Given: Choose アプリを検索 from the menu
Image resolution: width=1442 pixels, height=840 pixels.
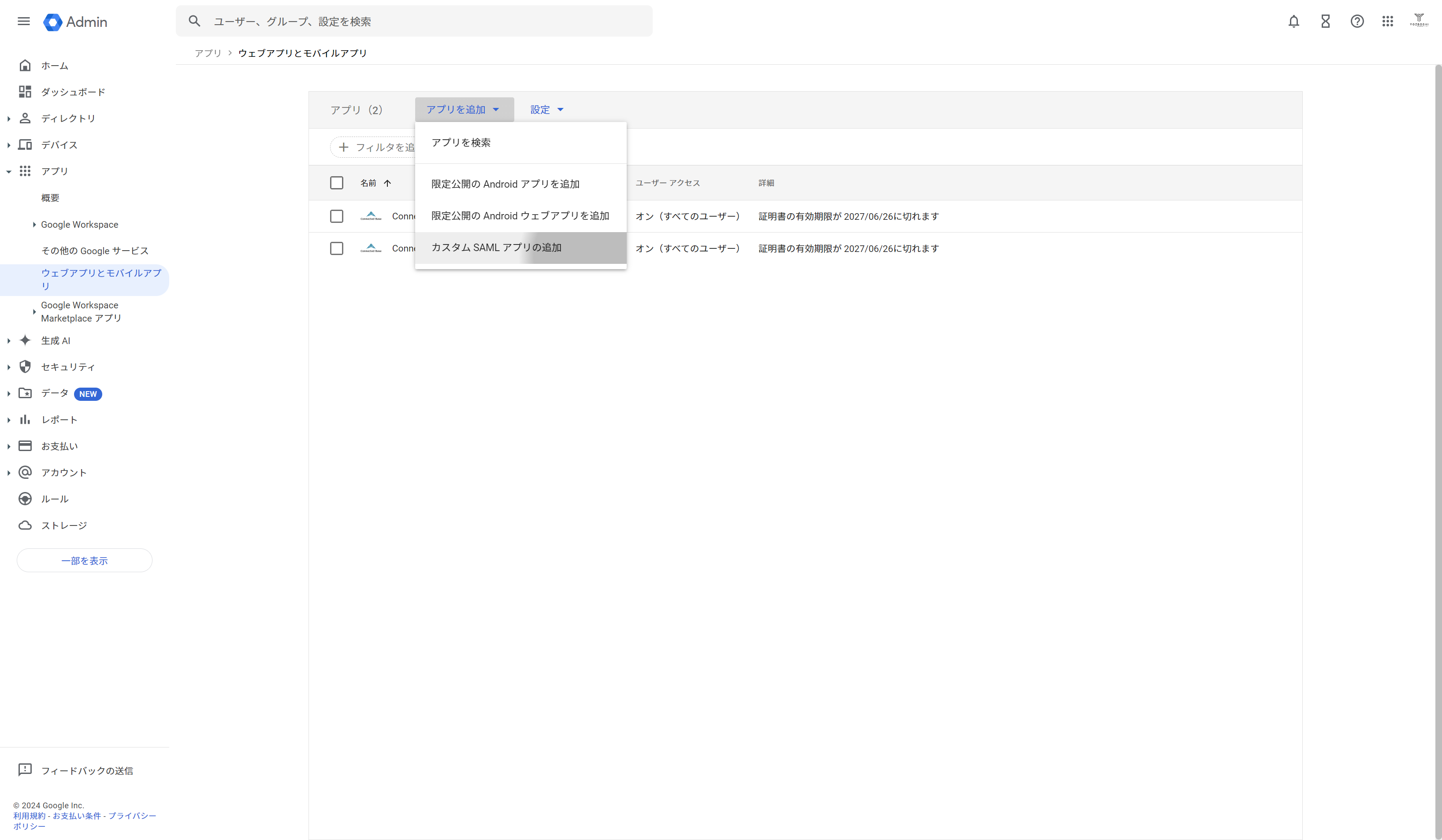Looking at the screenshot, I should tap(521, 142).
